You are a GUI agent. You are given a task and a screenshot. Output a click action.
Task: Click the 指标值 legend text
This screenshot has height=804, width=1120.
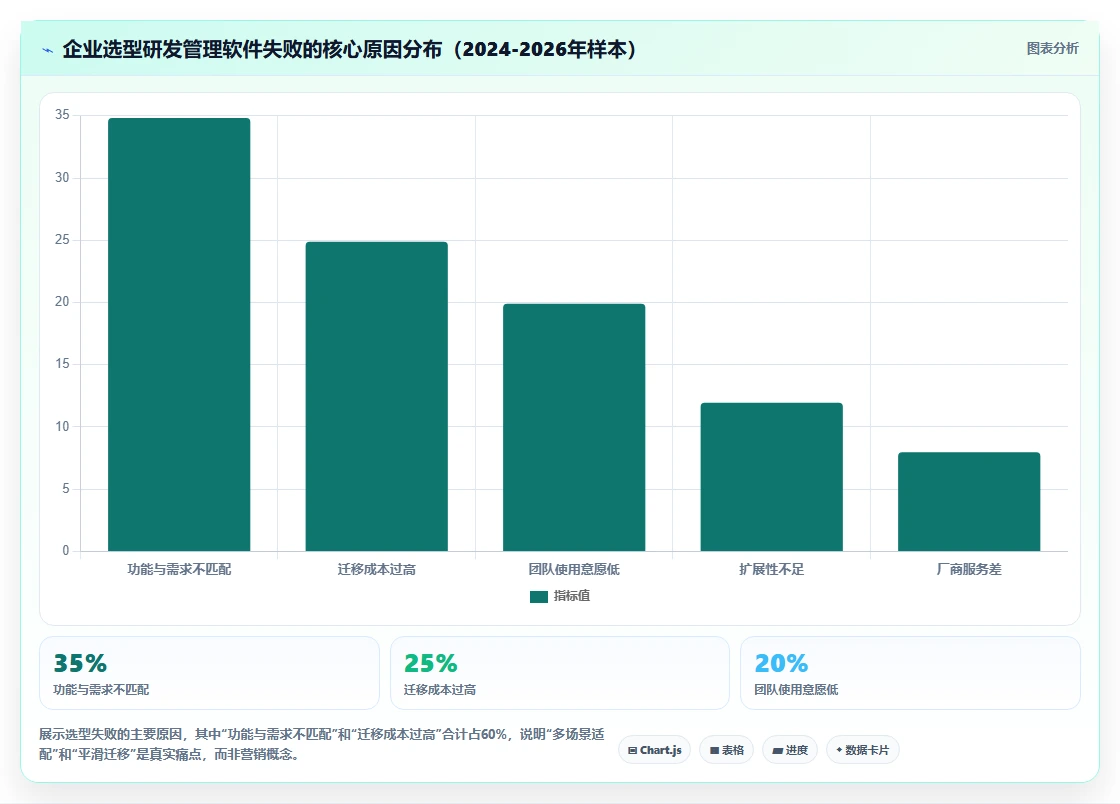point(571,596)
